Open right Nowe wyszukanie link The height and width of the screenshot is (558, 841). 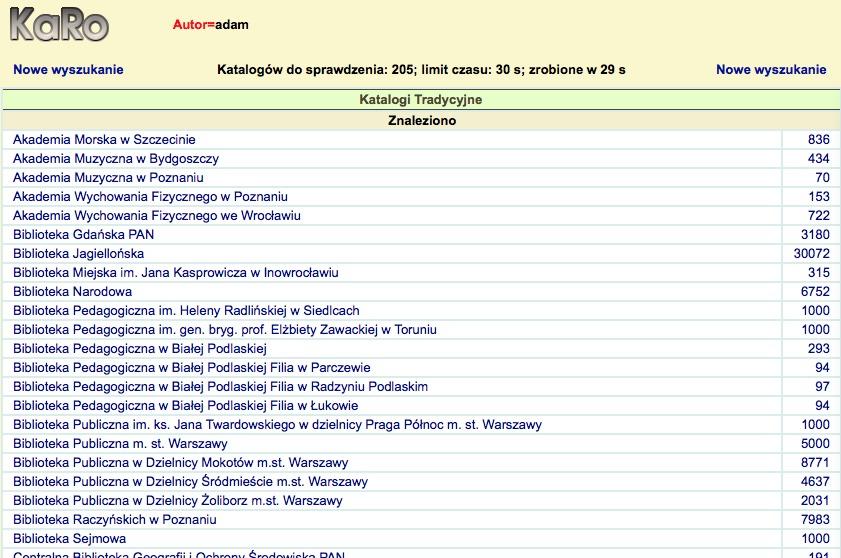pos(771,70)
